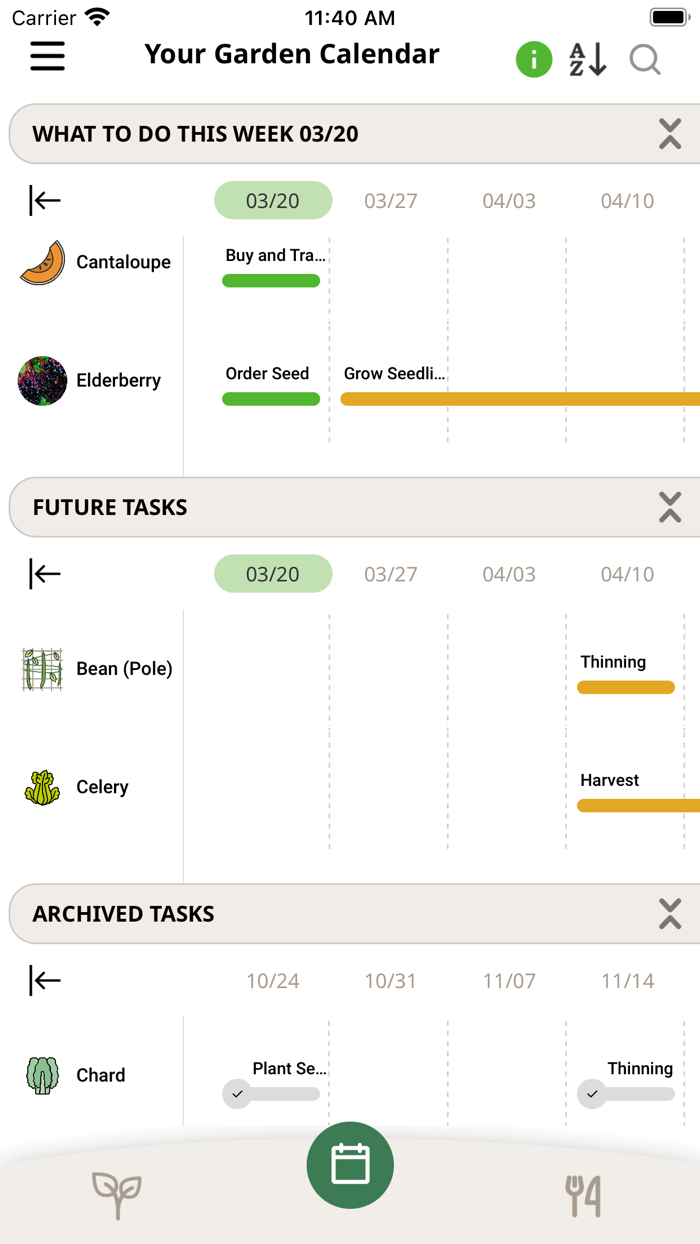Open the central green calendar view
This screenshot has height=1244, width=700.
[x=350, y=1164]
